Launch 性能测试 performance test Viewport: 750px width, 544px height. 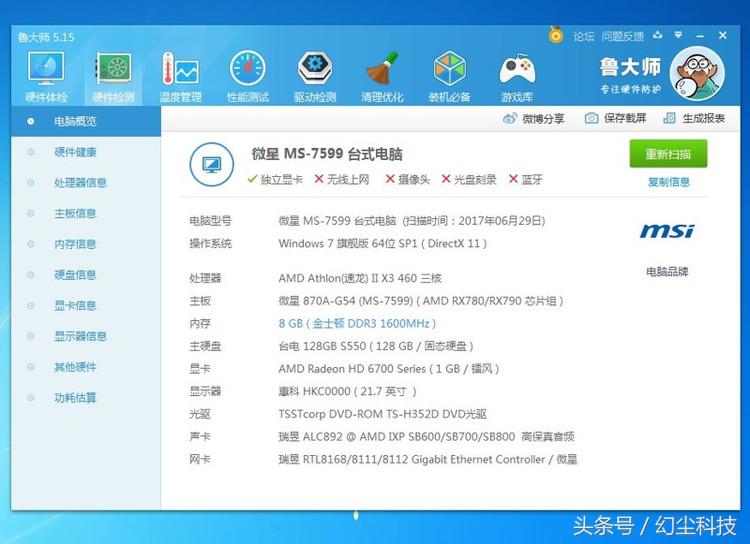[248, 77]
